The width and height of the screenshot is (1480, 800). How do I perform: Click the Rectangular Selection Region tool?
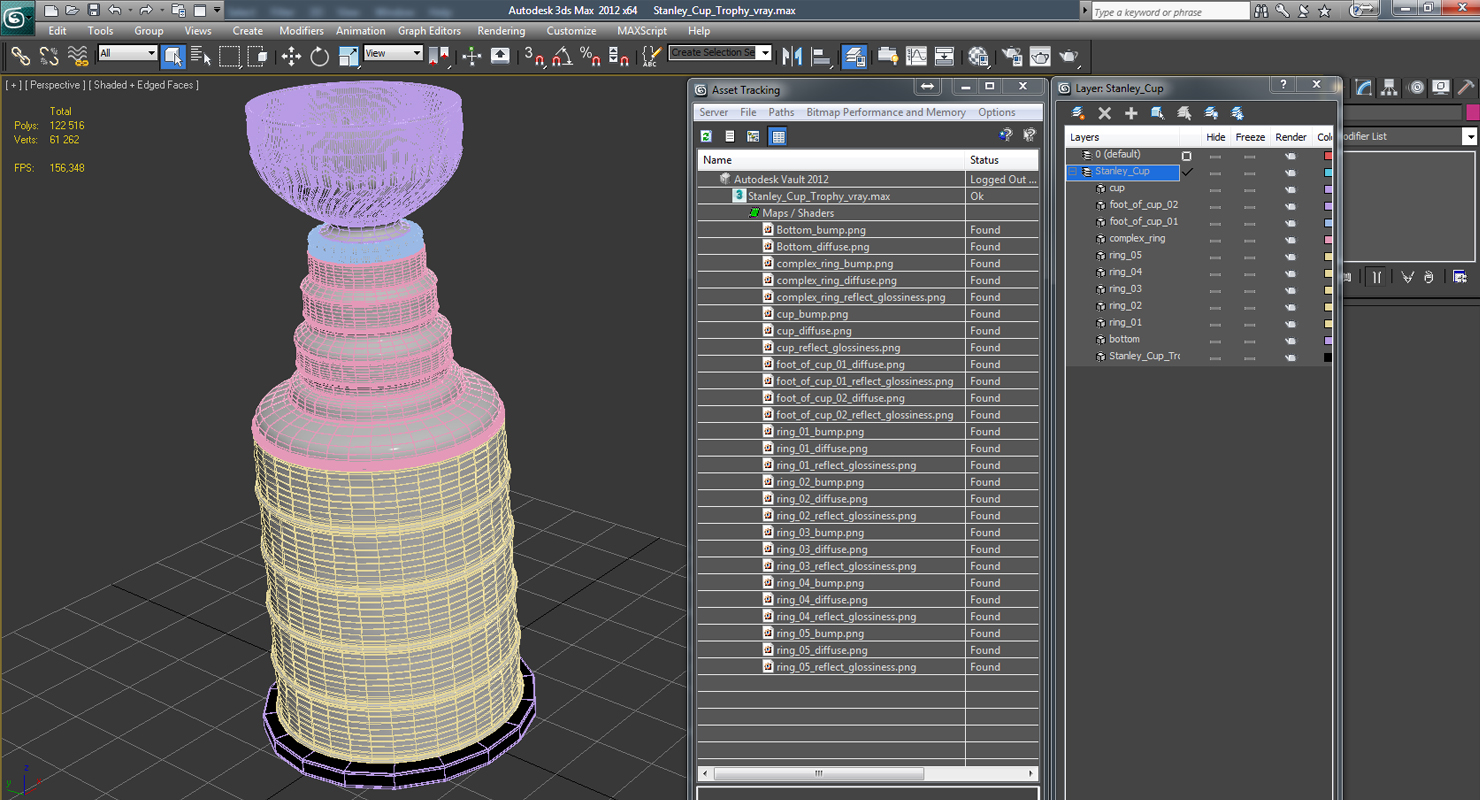pyautogui.click(x=229, y=56)
